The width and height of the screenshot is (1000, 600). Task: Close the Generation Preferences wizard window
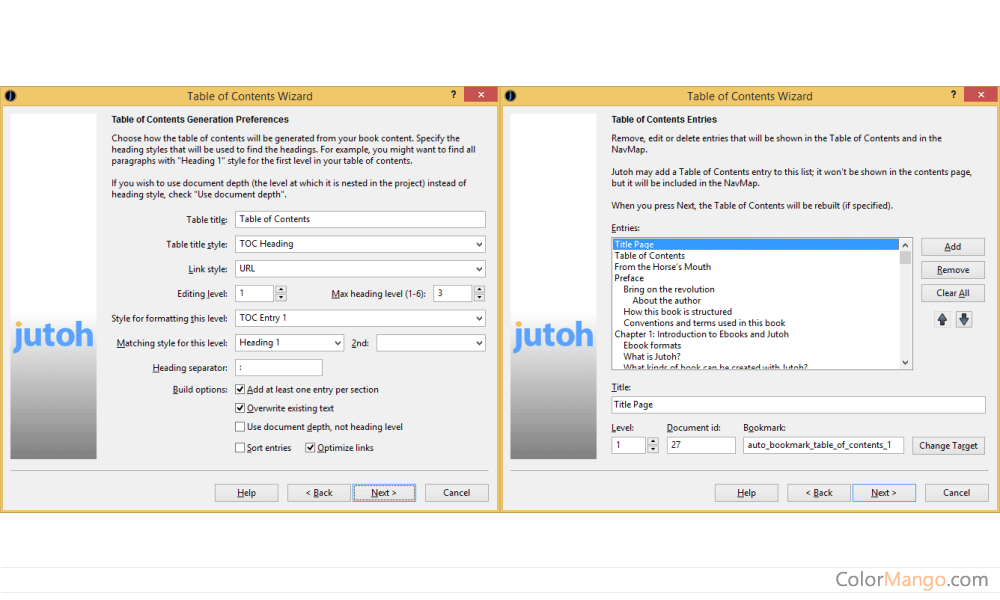coord(481,94)
